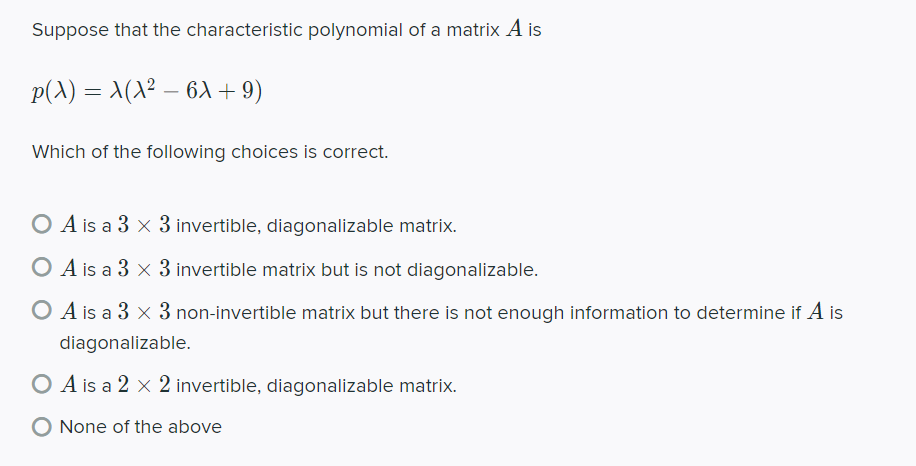916x466 pixels.
Task: Select the non-invertible, not enough information radio button
Action: tap(41, 310)
